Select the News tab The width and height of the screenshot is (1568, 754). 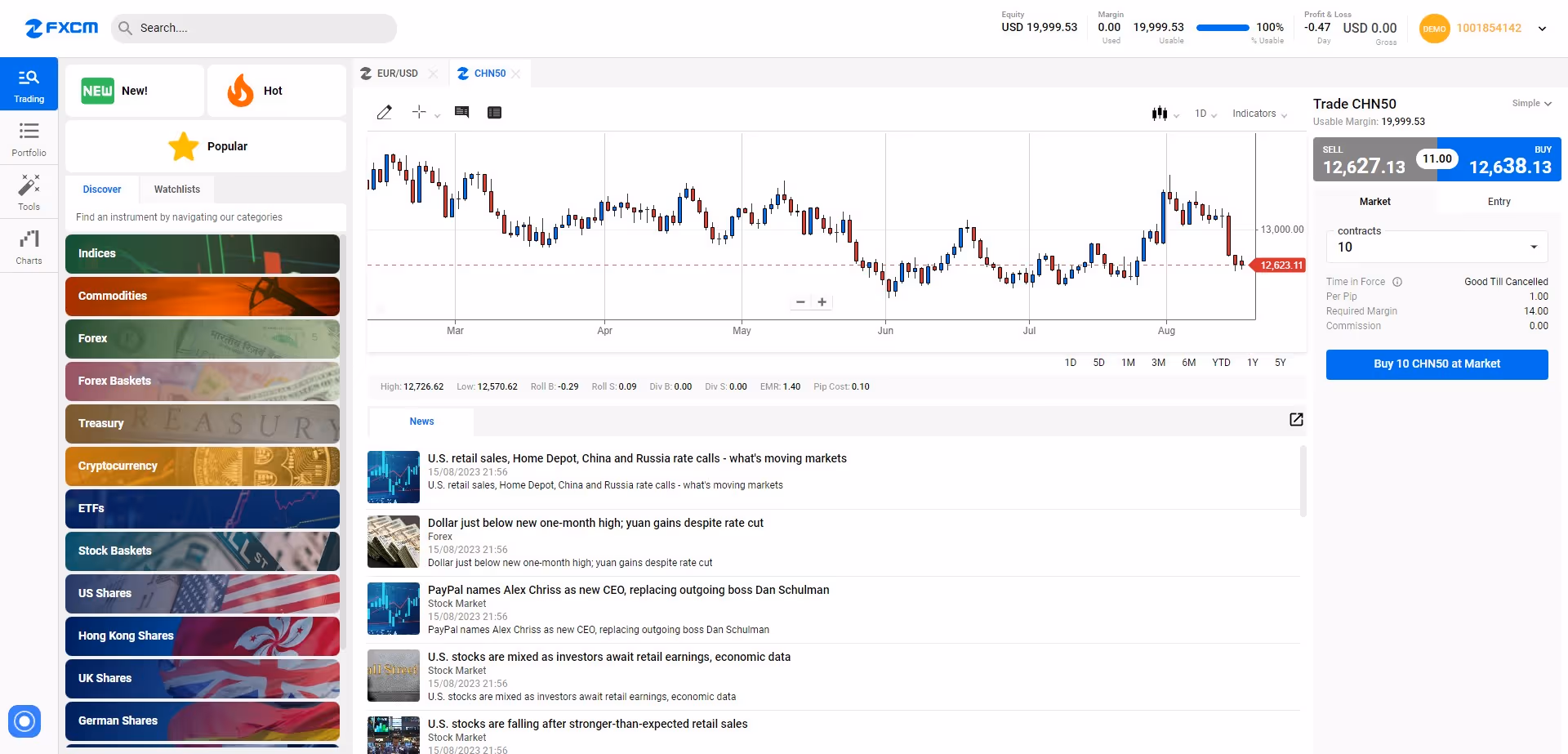(421, 422)
